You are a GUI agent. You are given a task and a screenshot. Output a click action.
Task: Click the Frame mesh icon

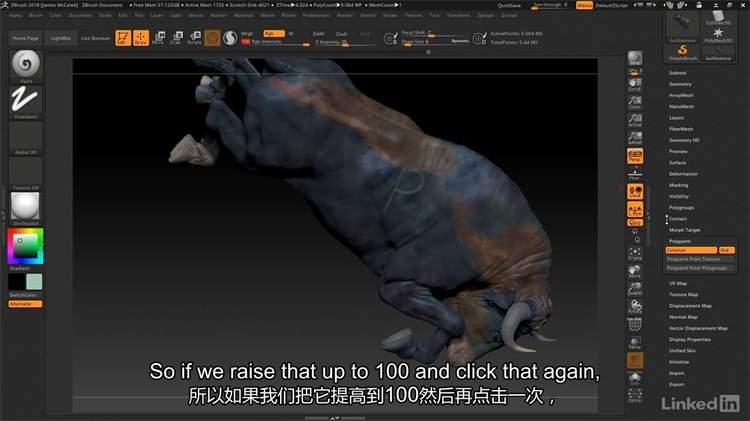pos(635,254)
